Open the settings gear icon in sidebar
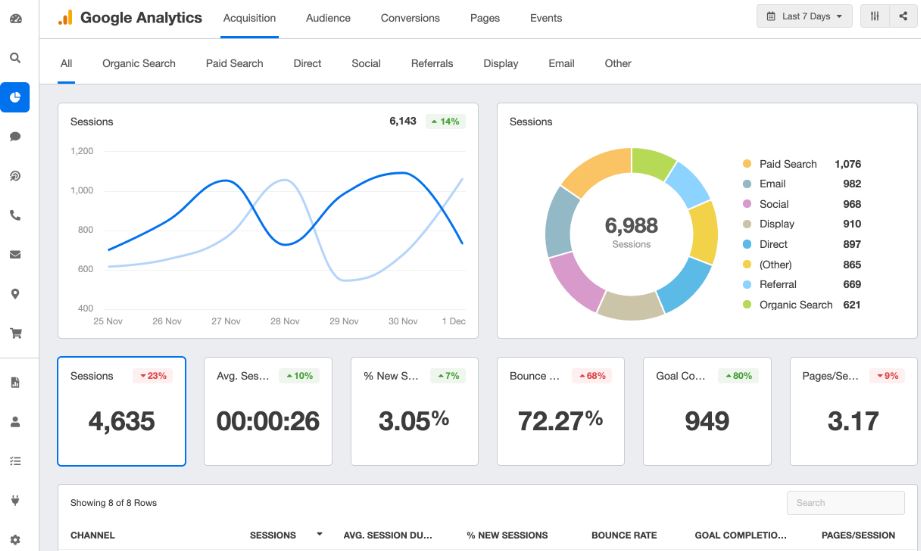This screenshot has width=921, height=551. pos(16,539)
